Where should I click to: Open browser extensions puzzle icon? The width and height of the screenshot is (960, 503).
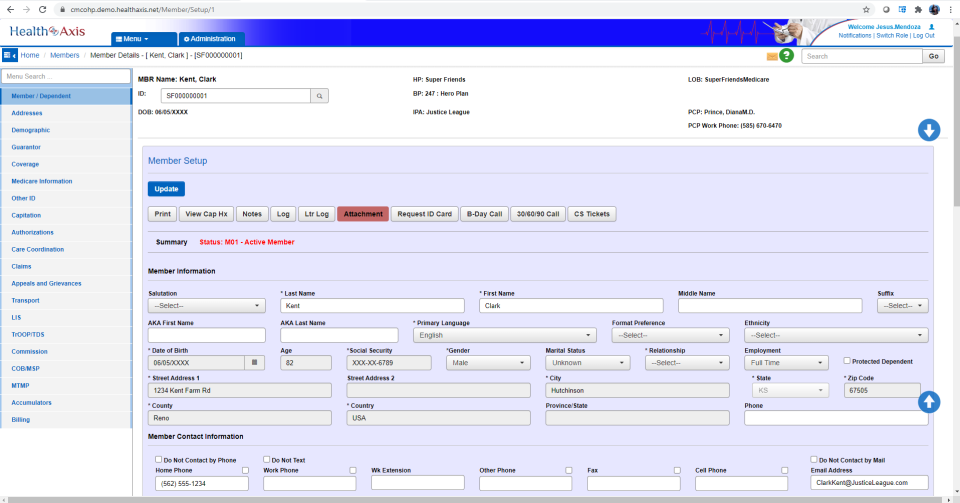pos(918,9)
